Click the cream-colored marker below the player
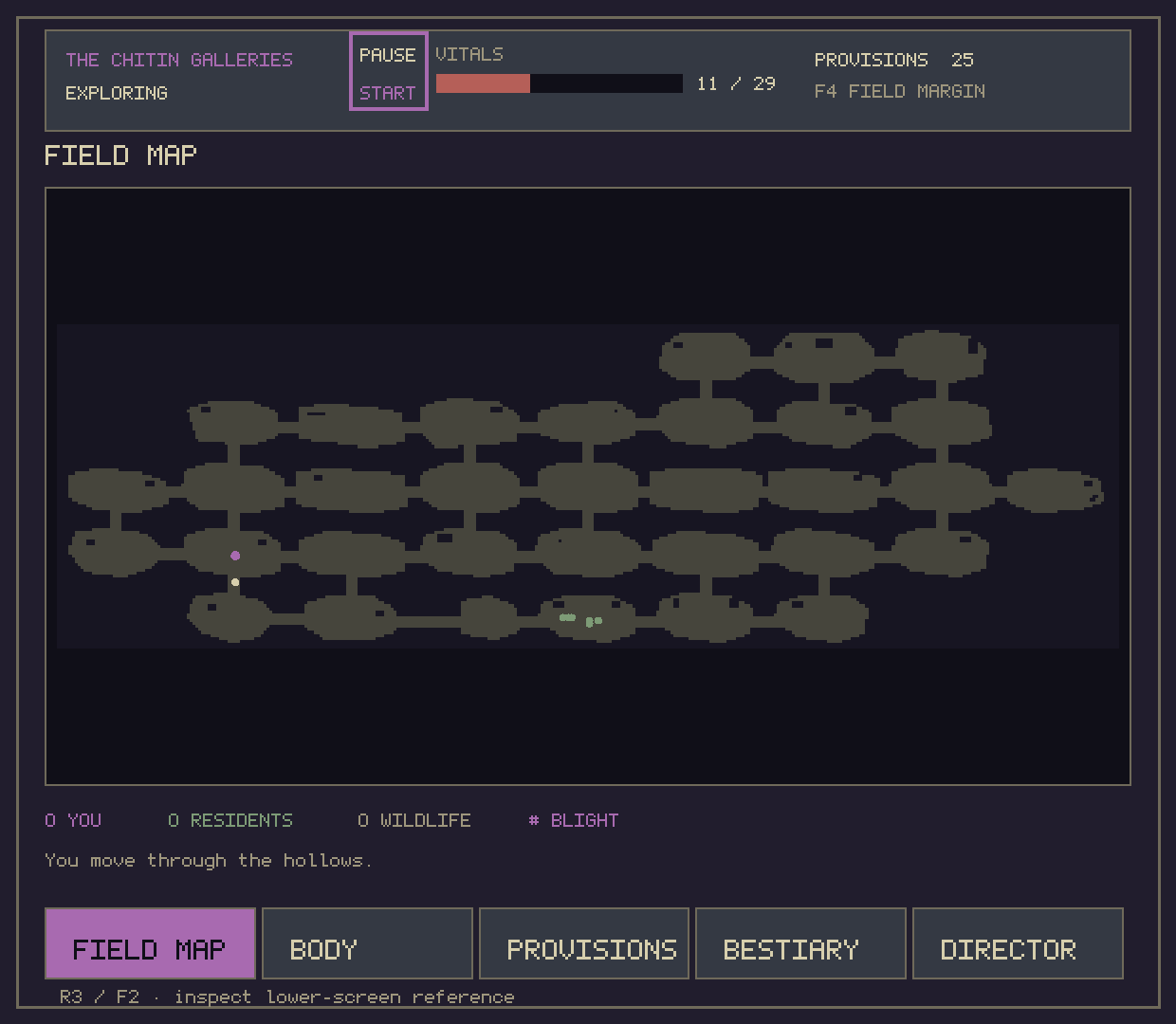The image size is (1176, 1024). 235,582
